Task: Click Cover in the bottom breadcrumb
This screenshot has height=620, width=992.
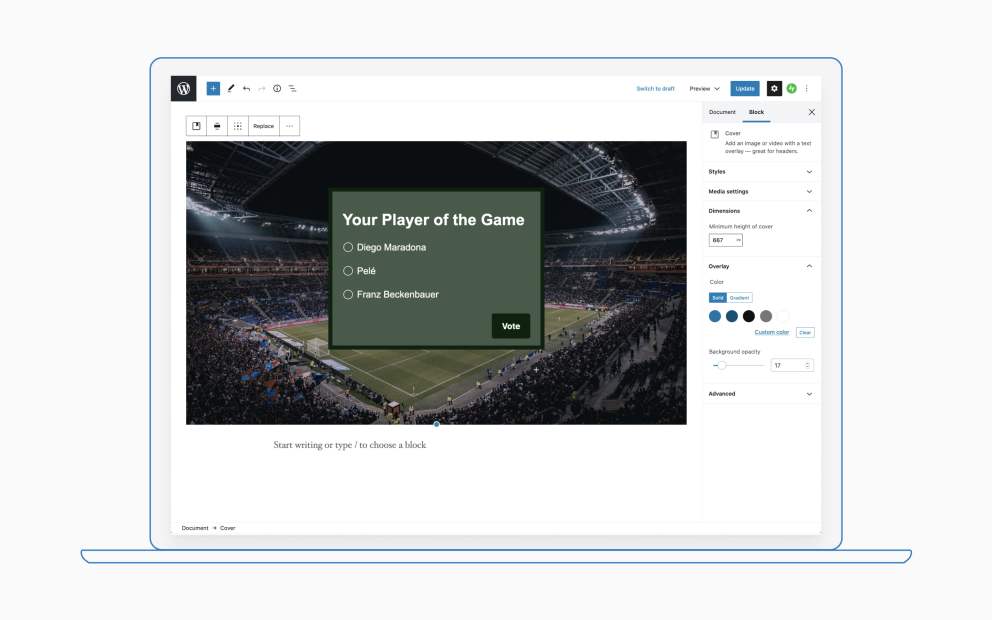Action: pos(228,528)
